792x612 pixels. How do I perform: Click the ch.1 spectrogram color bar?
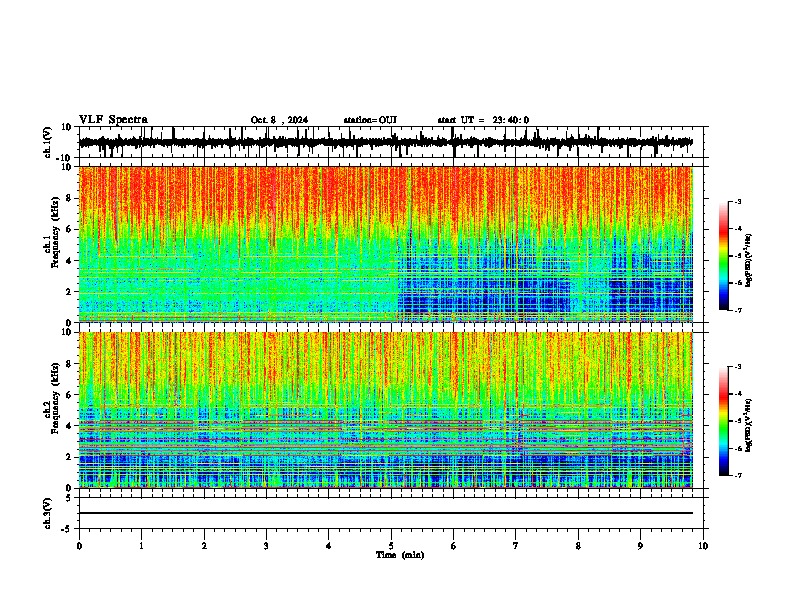click(723, 256)
